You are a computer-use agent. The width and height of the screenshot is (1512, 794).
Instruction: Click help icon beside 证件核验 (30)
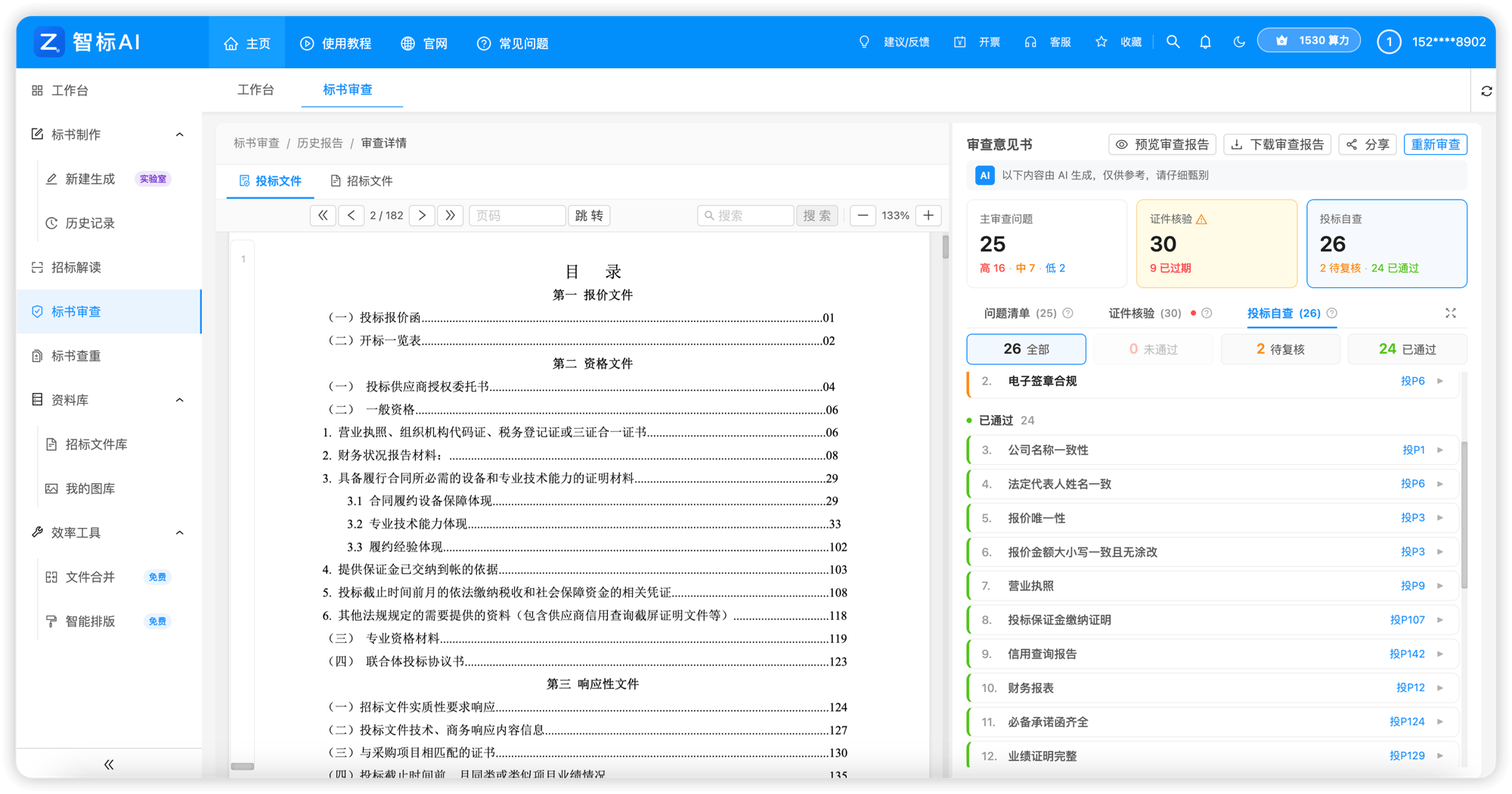(1207, 313)
